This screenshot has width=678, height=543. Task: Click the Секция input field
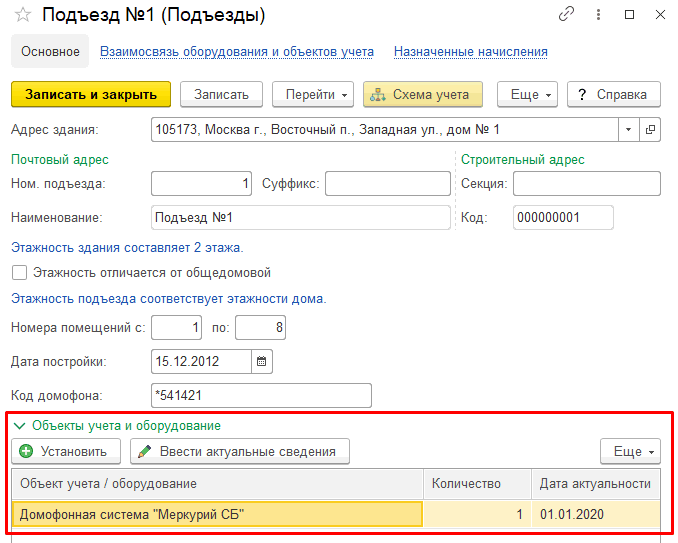click(x=587, y=183)
